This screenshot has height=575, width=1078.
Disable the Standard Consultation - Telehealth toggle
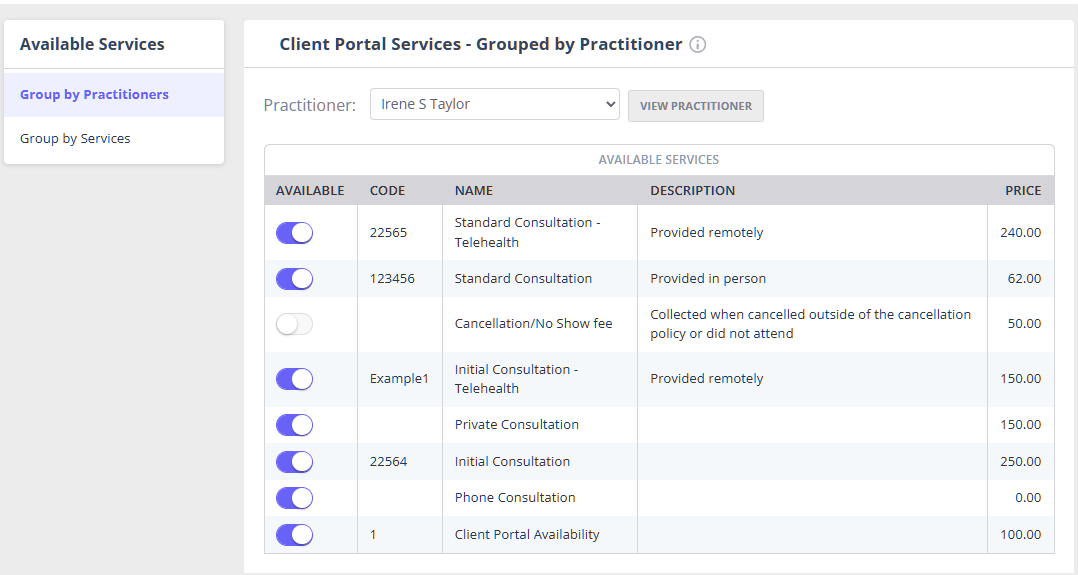coord(294,233)
